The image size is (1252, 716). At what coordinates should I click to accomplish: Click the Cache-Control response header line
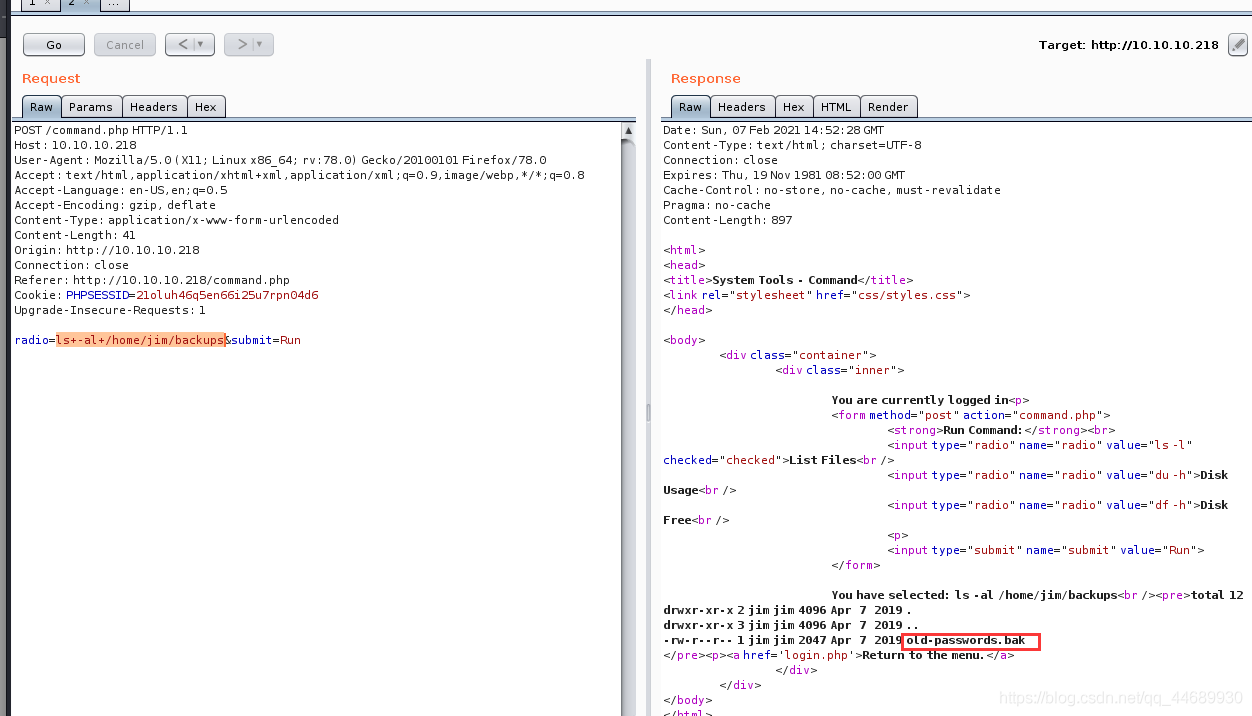(832, 190)
